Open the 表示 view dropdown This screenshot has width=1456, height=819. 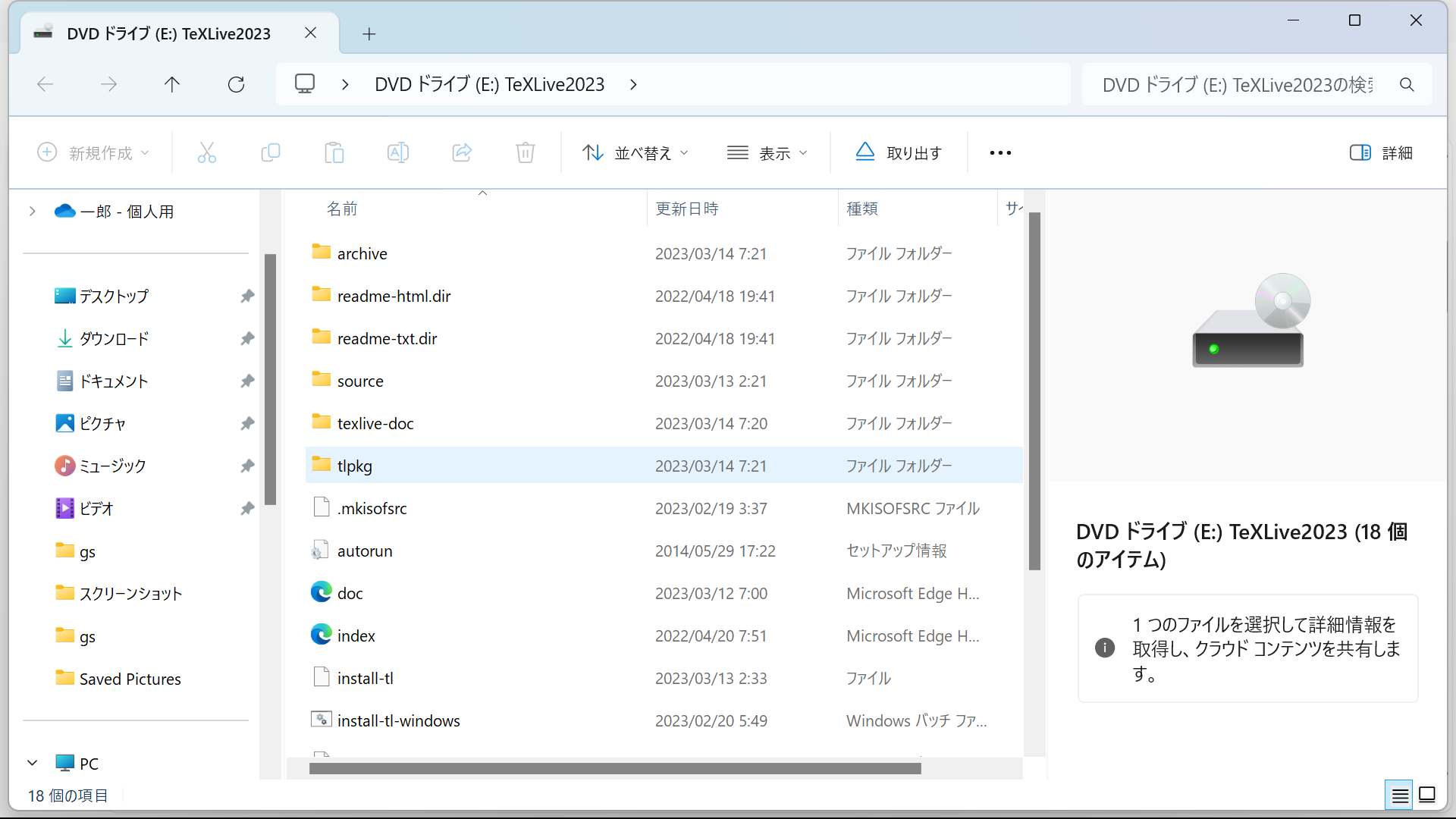pos(767,152)
